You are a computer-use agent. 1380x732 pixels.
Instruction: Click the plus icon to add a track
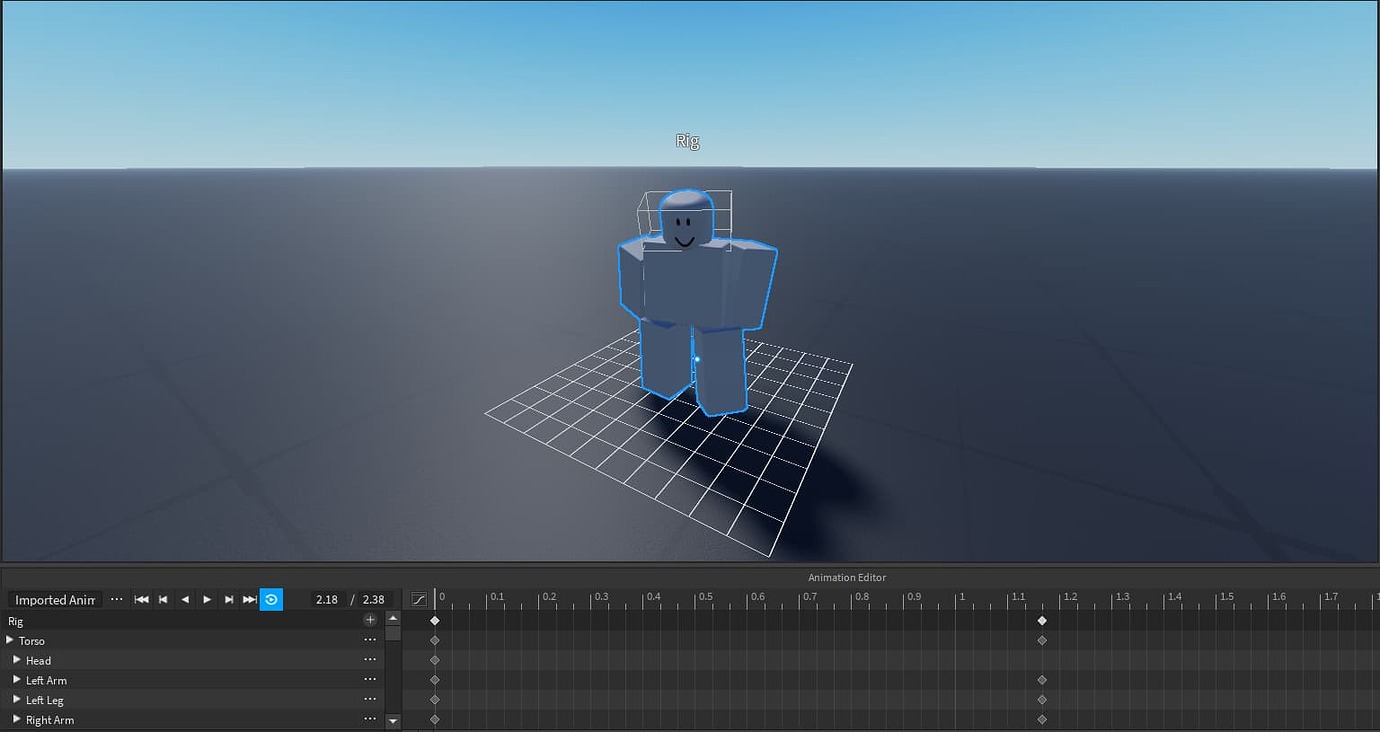tap(369, 619)
